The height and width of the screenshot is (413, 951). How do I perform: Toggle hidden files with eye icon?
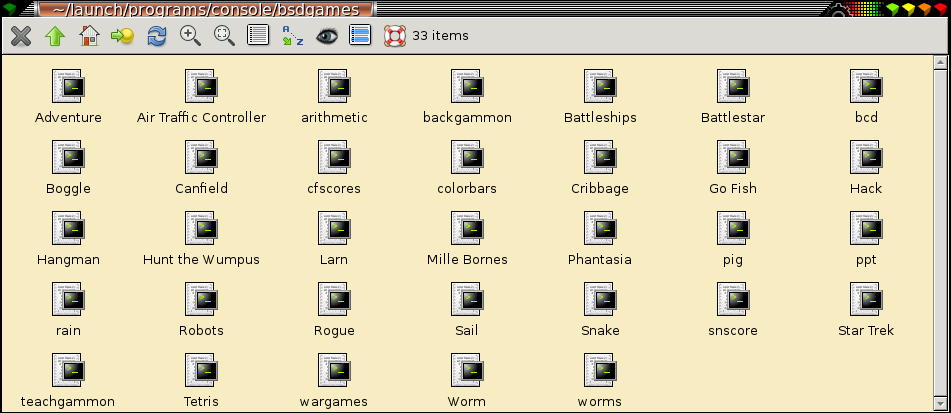326,36
